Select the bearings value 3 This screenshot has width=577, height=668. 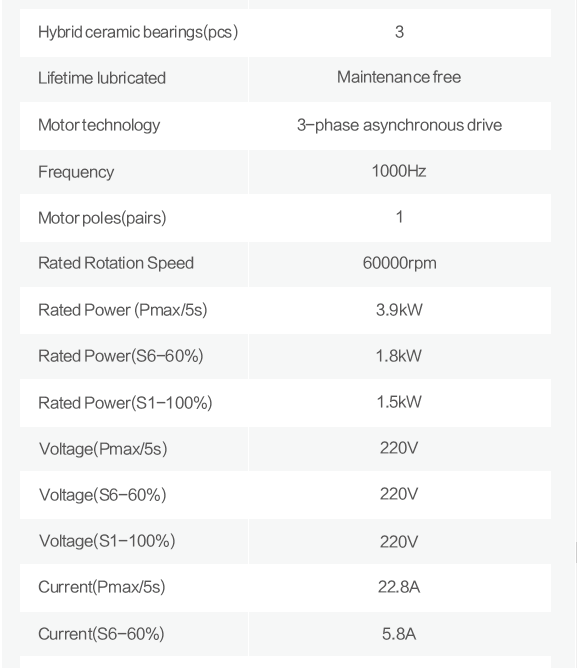pos(399,32)
